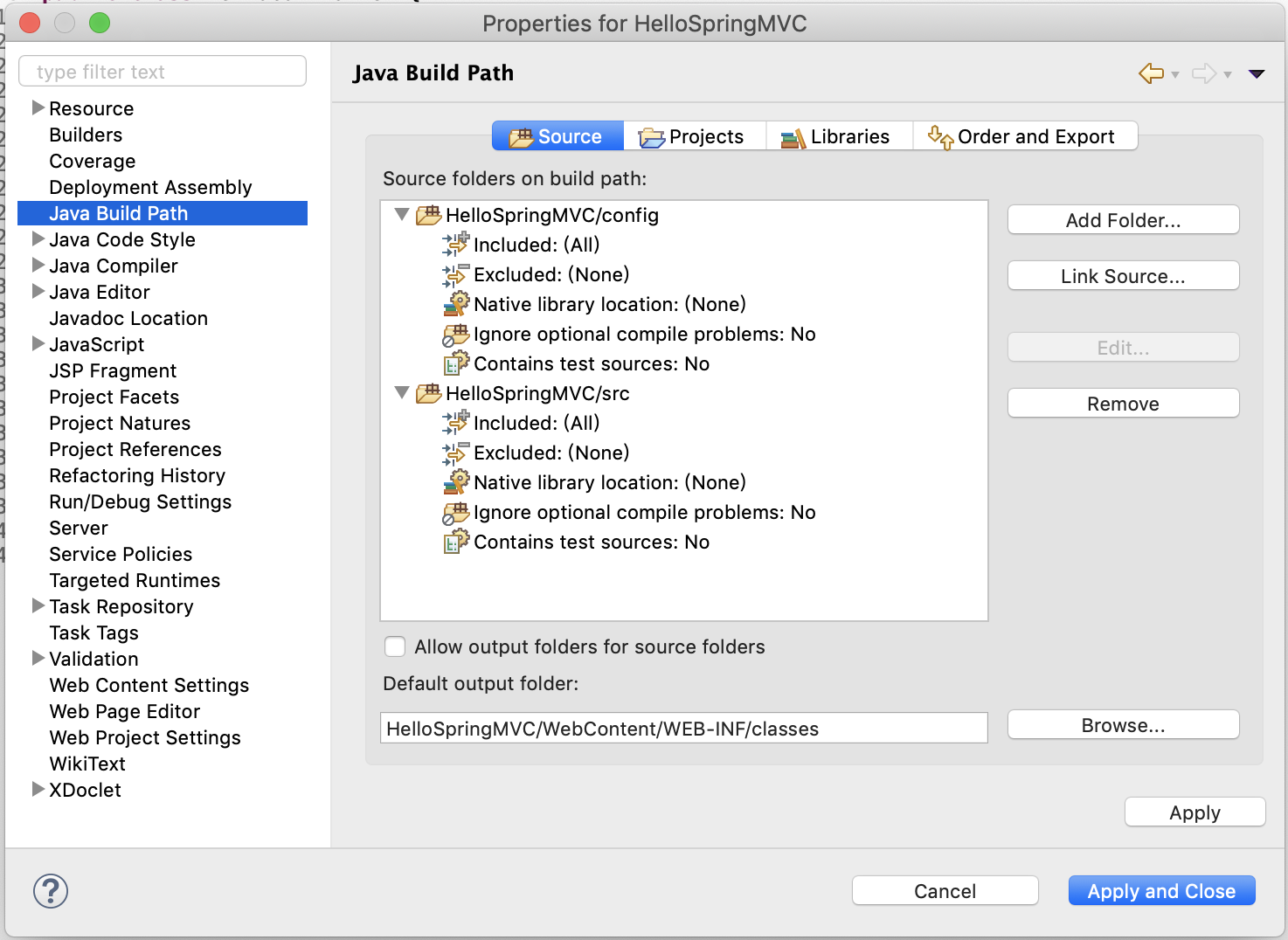The width and height of the screenshot is (1288, 940).
Task: Click the Default output folder text field
Action: click(684, 728)
